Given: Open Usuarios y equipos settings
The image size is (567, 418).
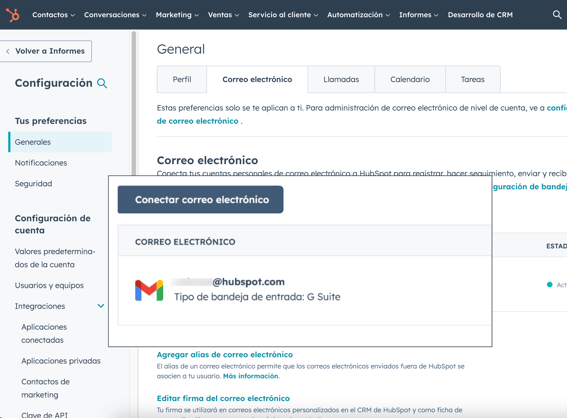Looking at the screenshot, I should coord(49,285).
